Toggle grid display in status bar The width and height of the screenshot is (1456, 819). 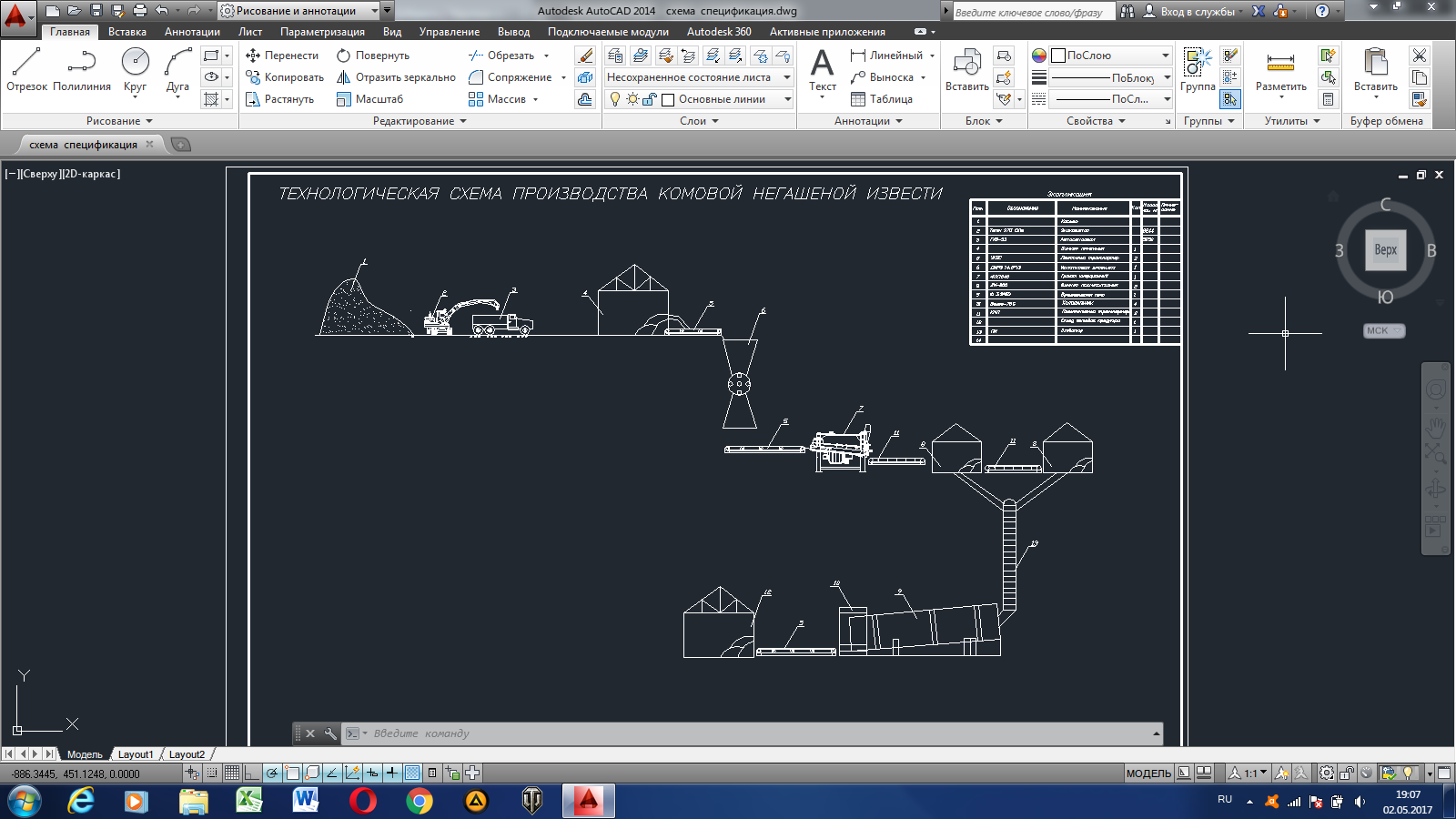tap(232, 773)
